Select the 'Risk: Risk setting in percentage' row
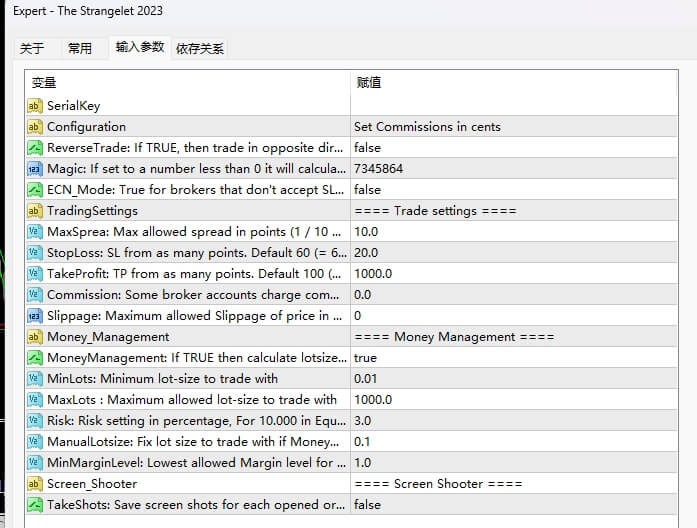The image size is (697, 528). click(x=196, y=421)
